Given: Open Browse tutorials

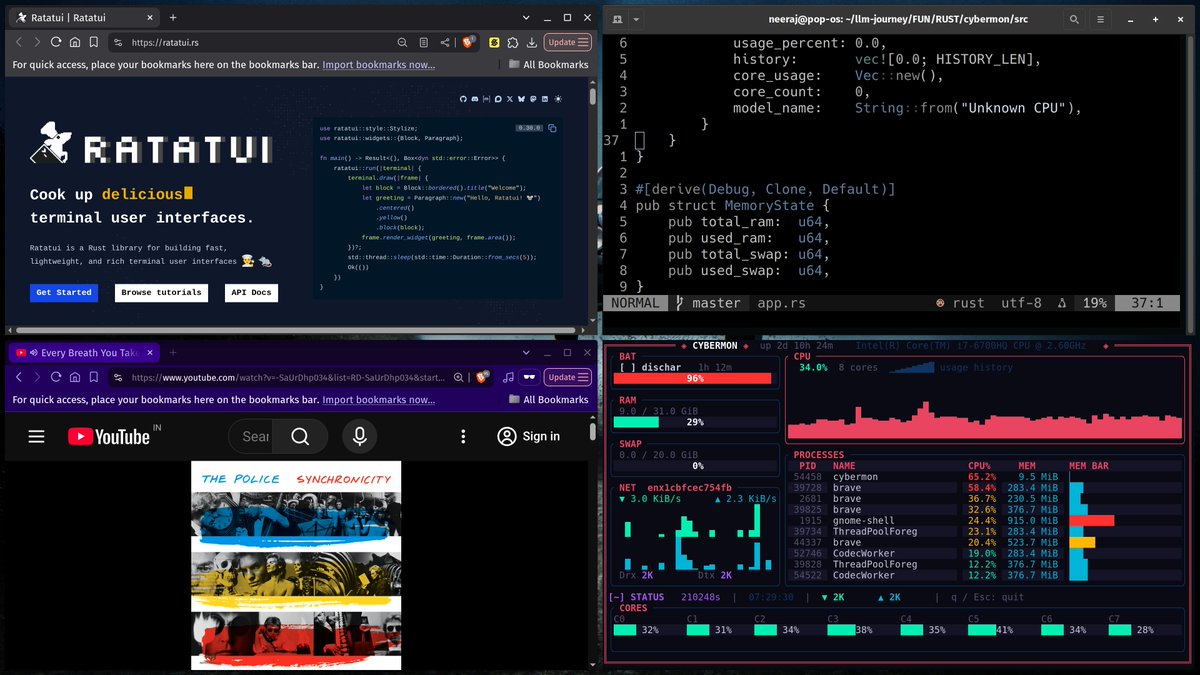Looking at the screenshot, I should point(162,293).
